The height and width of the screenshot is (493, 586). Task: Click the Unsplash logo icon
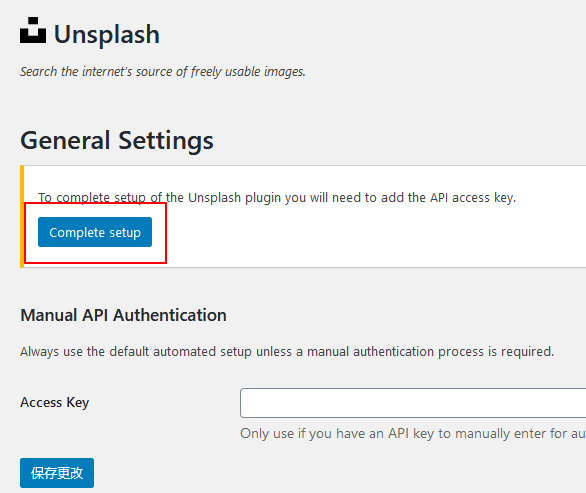33,30
